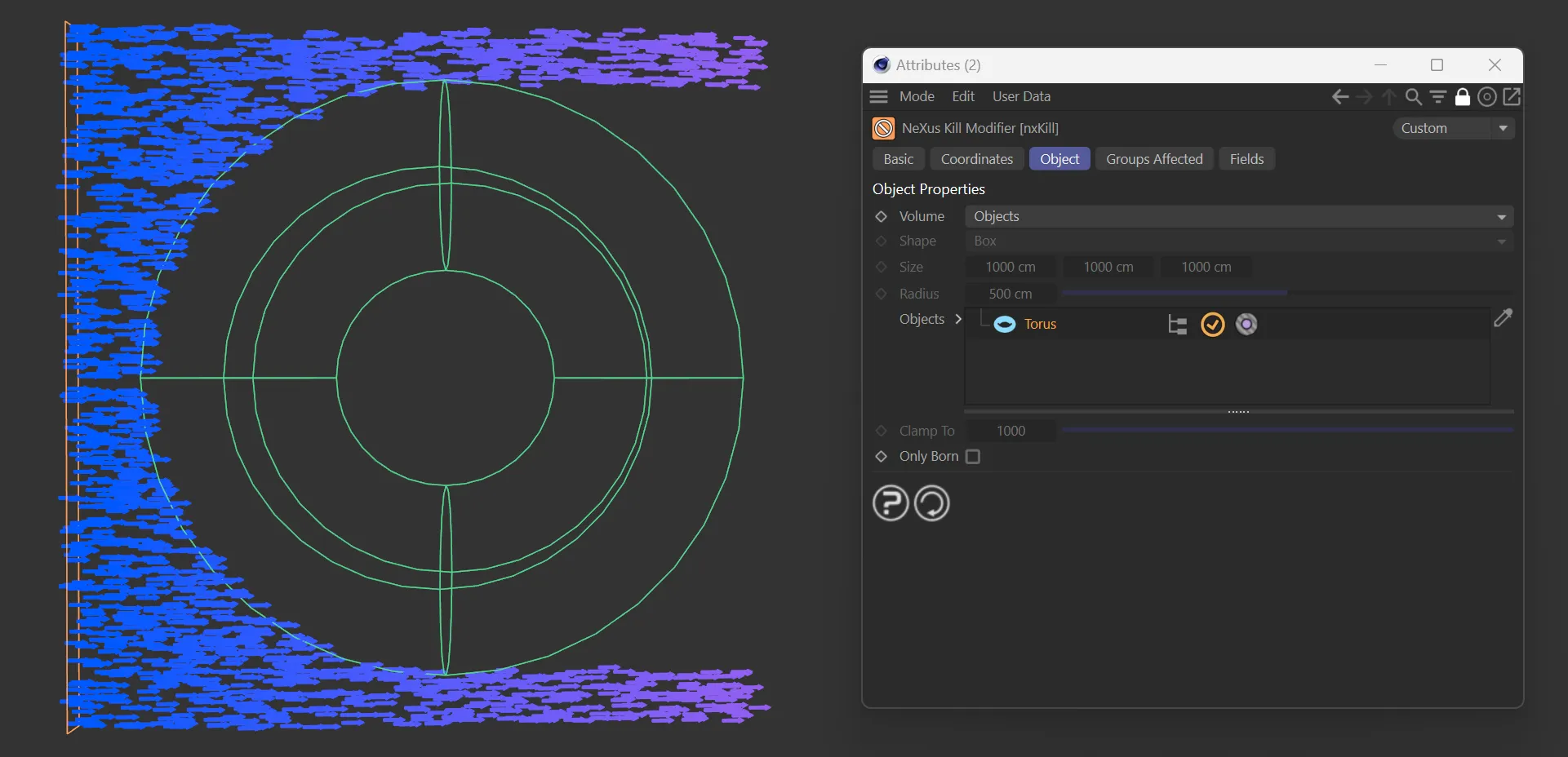Expand the Objects list arrow
This screenshot has height=757, width=1568.
958,319
